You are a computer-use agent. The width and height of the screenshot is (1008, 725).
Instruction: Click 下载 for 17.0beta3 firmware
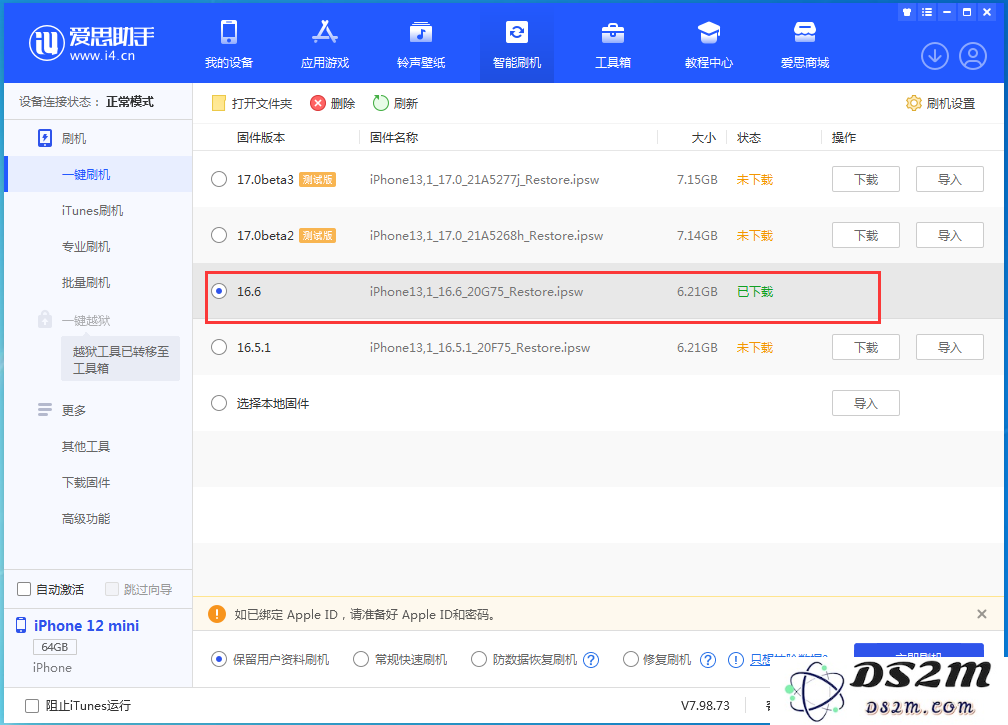pyautogui.click(x=865, y=179)
